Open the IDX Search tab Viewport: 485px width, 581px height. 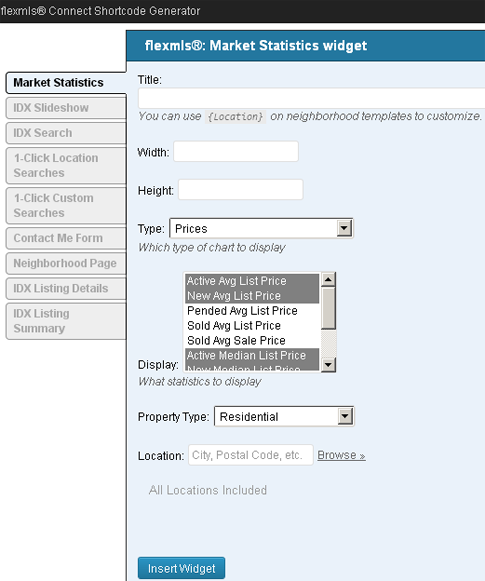tap(66, 133)
